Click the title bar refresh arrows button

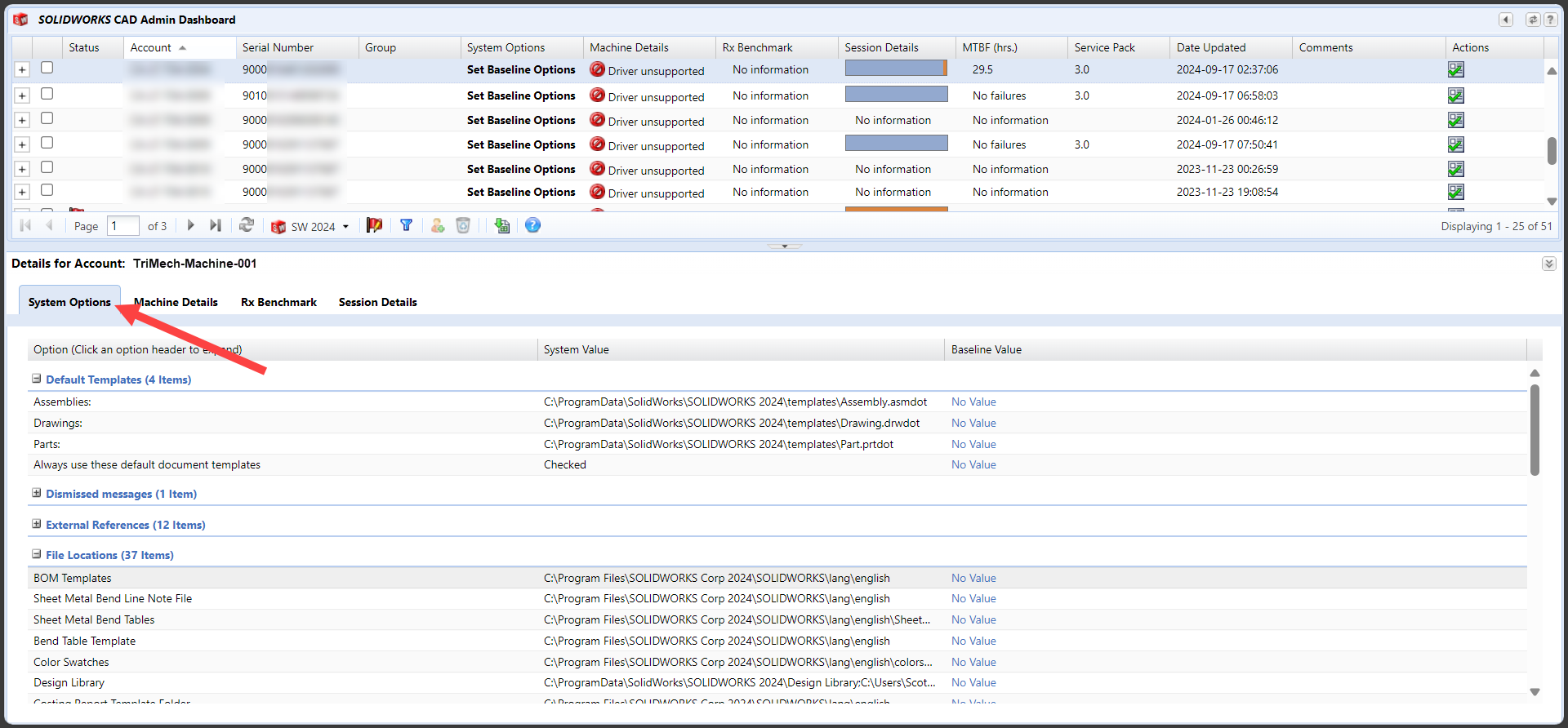pos(1533,20)
